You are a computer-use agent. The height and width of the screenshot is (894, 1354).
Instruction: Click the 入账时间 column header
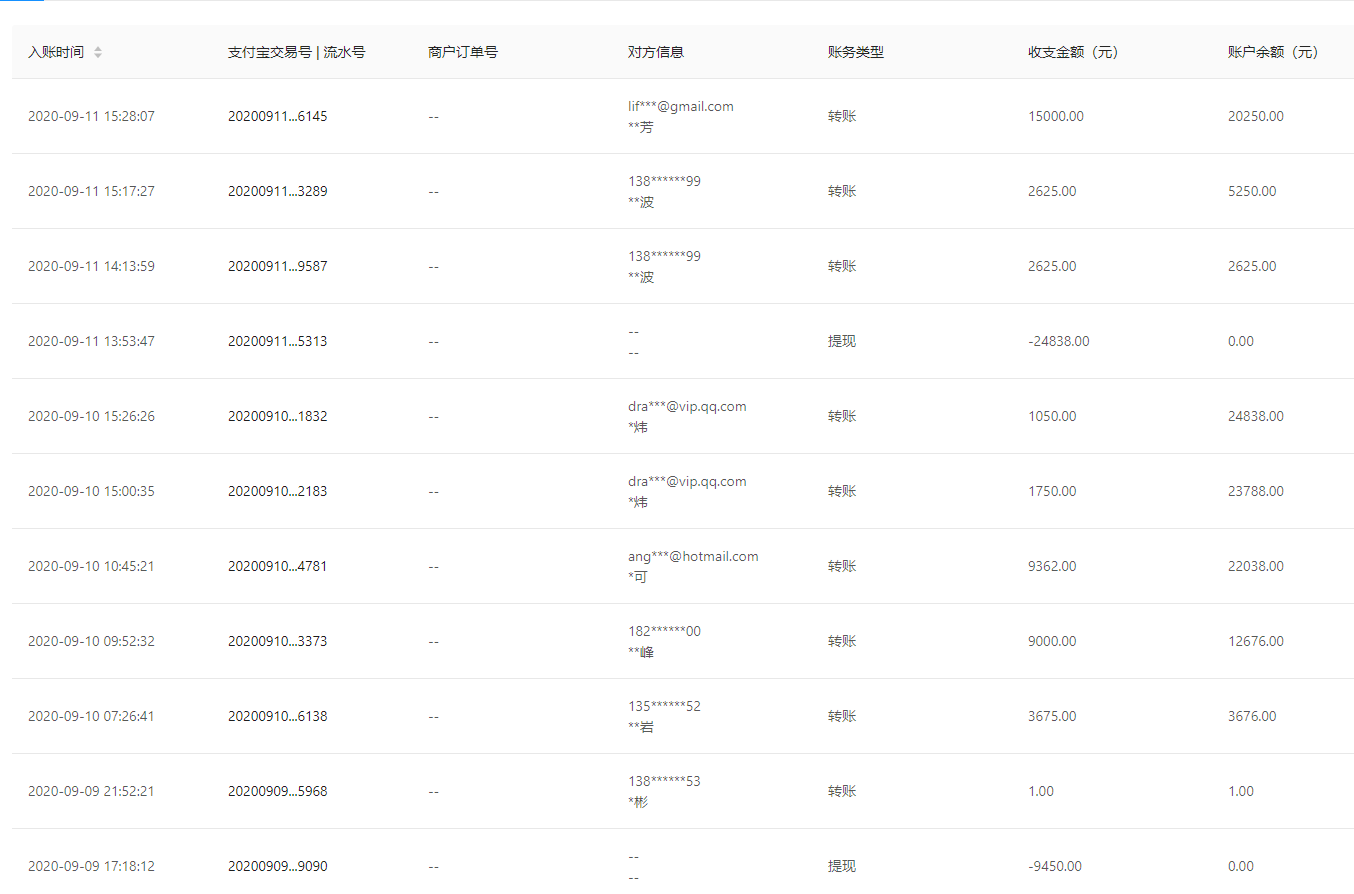tap(56, 52)
